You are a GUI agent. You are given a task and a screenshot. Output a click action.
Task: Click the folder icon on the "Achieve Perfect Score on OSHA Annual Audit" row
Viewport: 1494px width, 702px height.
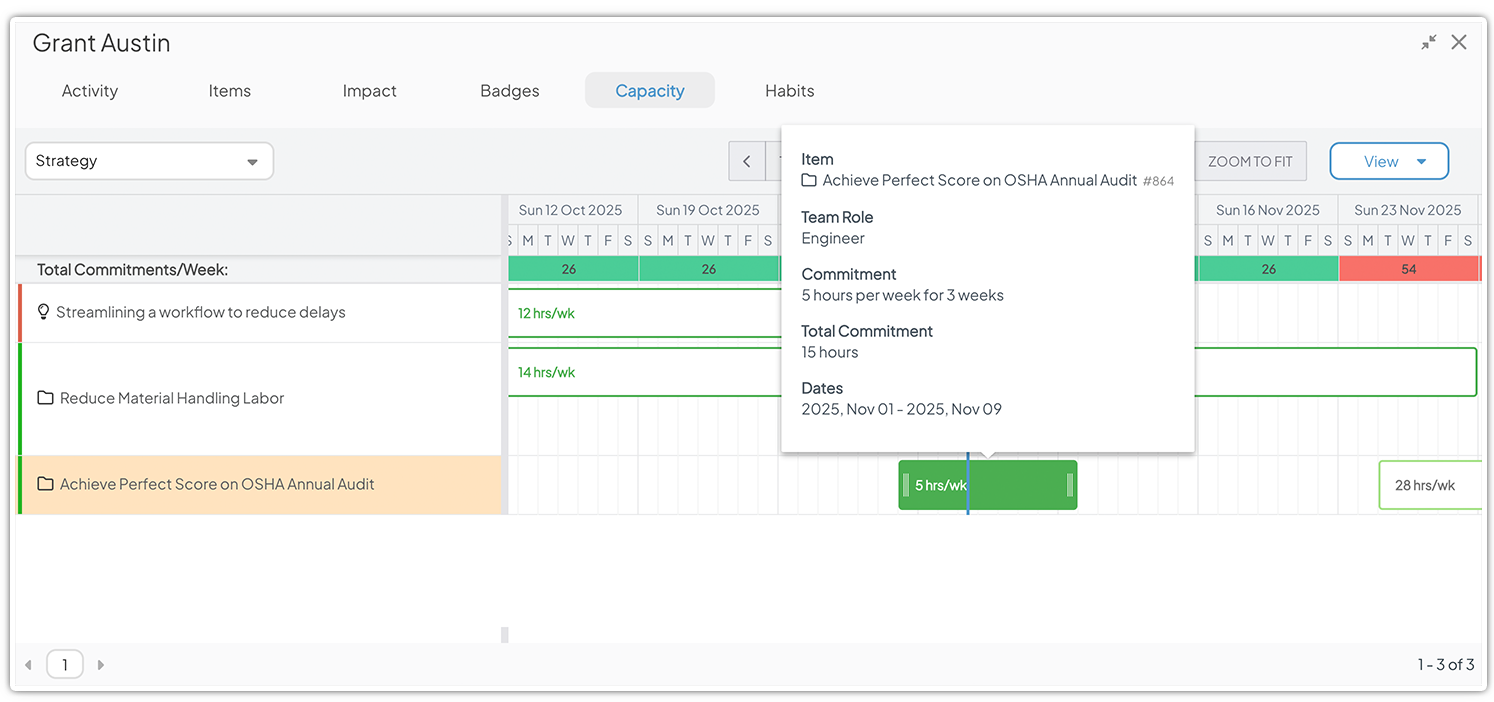[45, 484]
